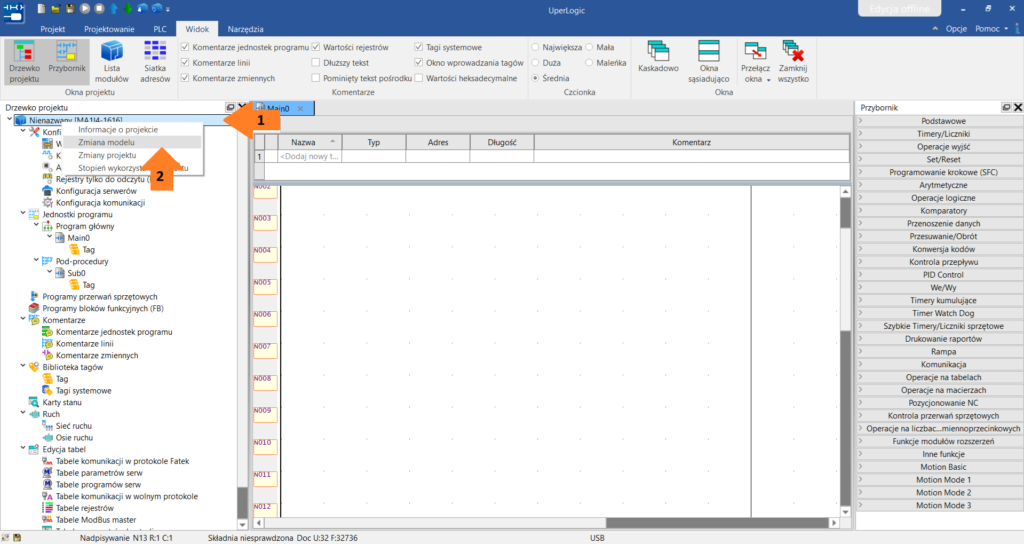The image size is (1024, 544).
Task: Open the Lista modułów window
Action: [x=112, y=62]
